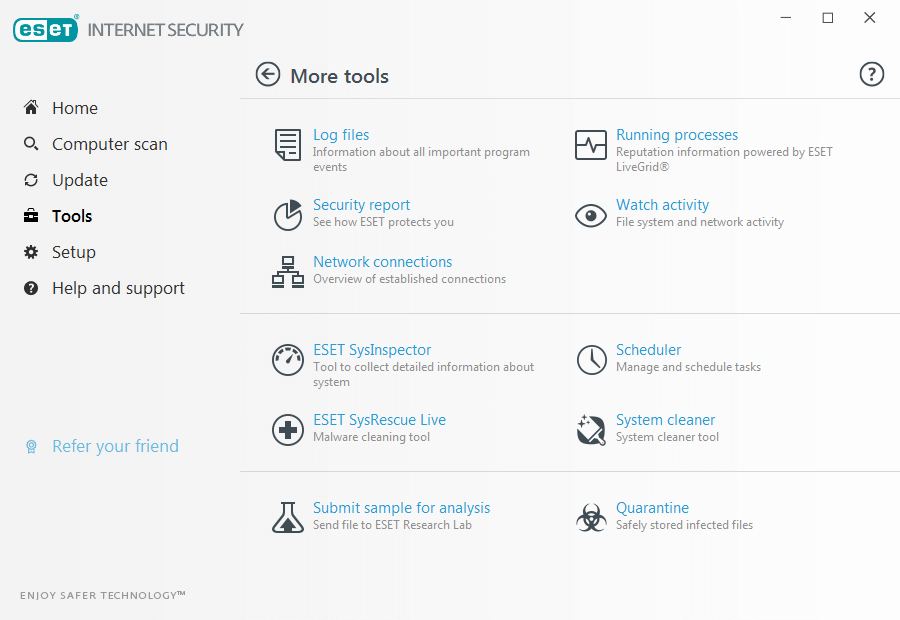Viewport: 900px width, 620px height.
Task: Open the Running processes link
Action: point(677,135)
